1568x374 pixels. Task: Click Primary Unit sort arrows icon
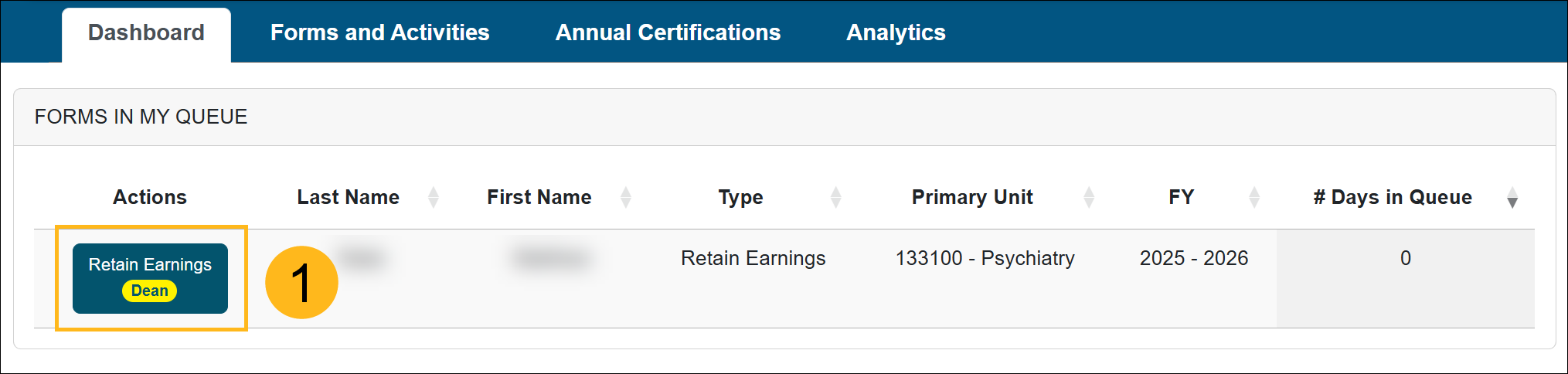pos(1089,198)
